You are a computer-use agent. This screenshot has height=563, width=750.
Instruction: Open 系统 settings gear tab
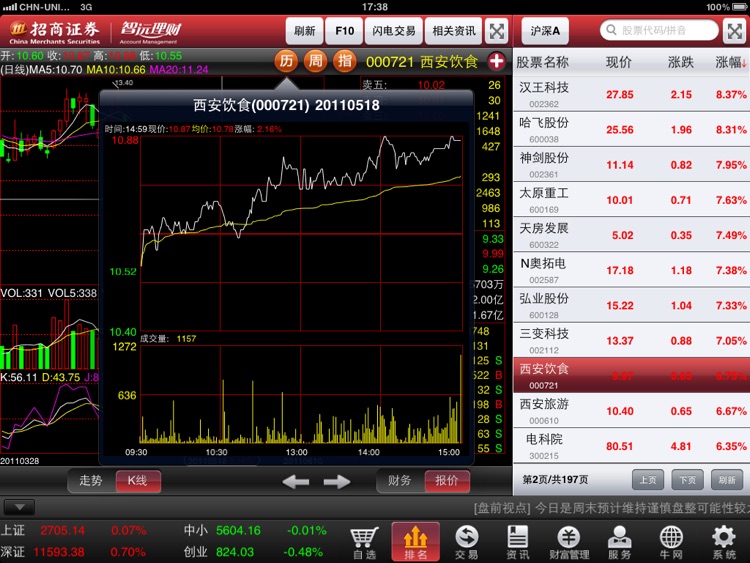pyautogui.click(x=724, y=542)
